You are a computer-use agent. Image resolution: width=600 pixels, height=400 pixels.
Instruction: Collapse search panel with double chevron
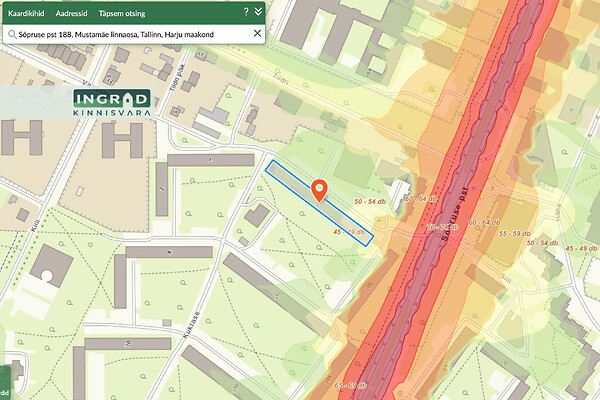click(258, 12)
